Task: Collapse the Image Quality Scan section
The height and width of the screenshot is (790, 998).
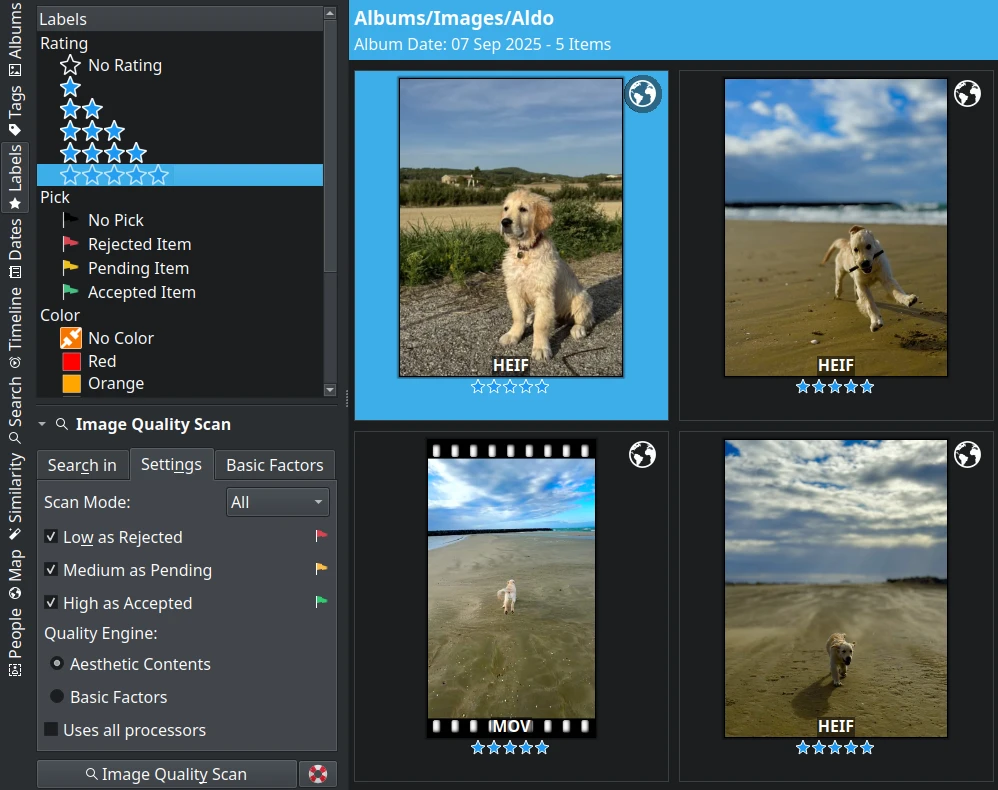Action: point(42,425)
